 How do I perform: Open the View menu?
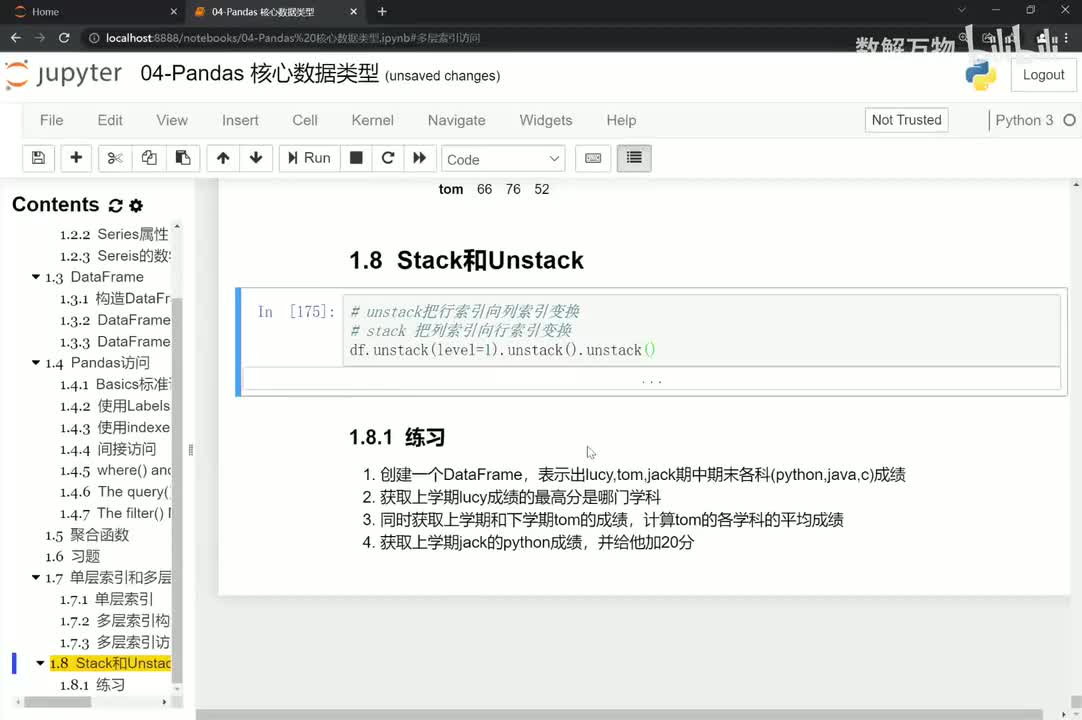click(172, 120)
